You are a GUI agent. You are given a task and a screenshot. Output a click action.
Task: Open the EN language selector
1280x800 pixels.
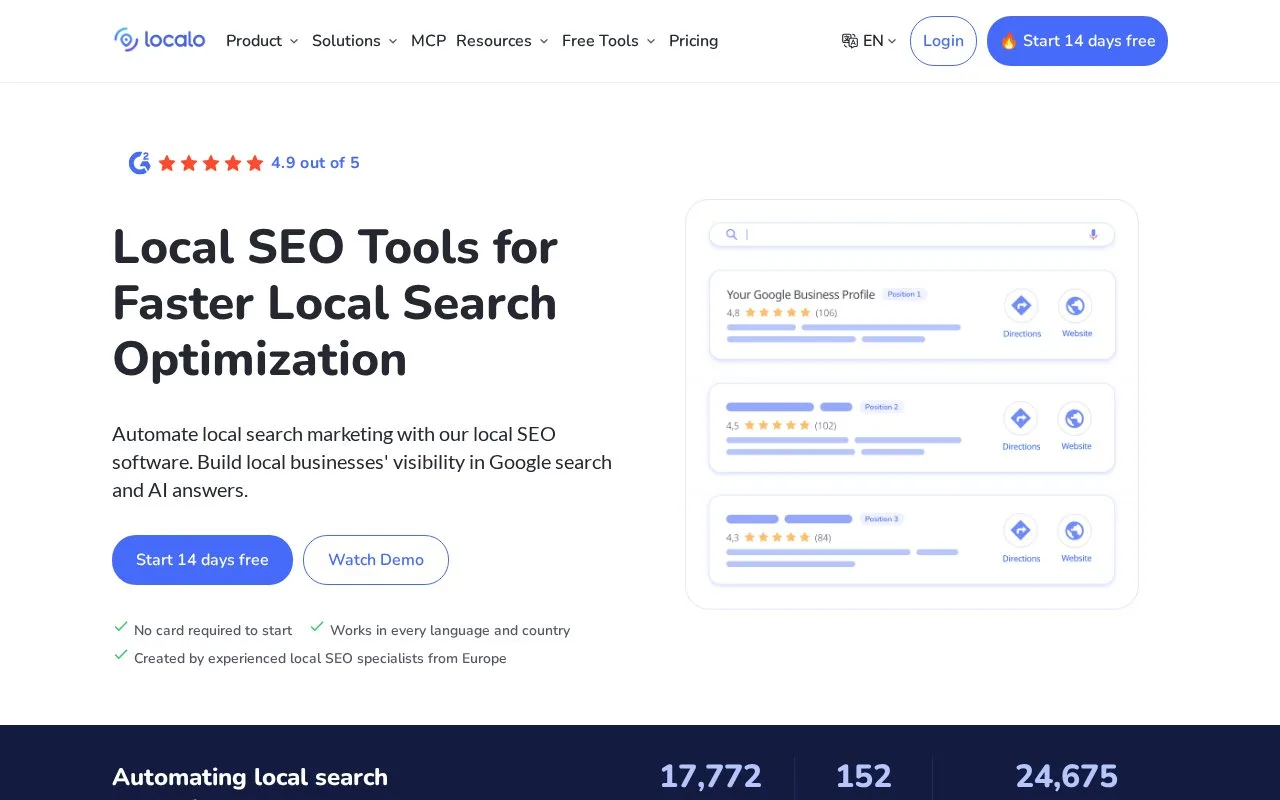(869, 41)
